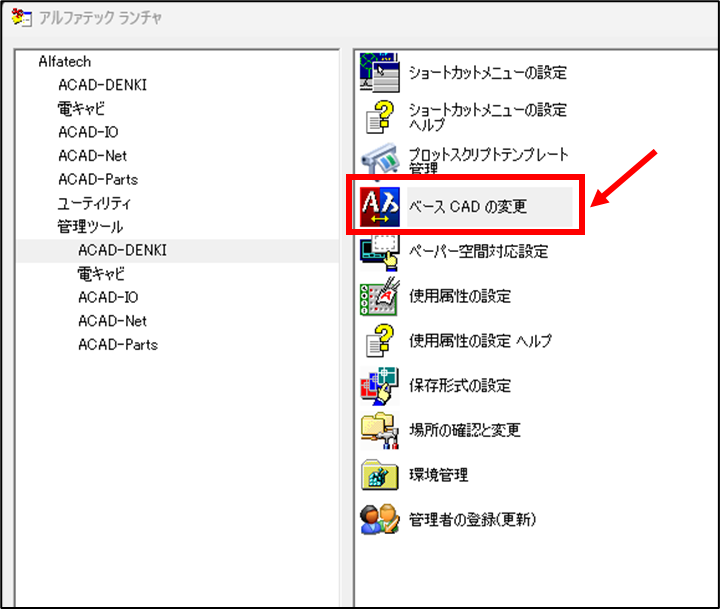Viewport: 720px width, 609px height.
Task: Collapse the 管理ツール tree node
Action: pos(90,227)
